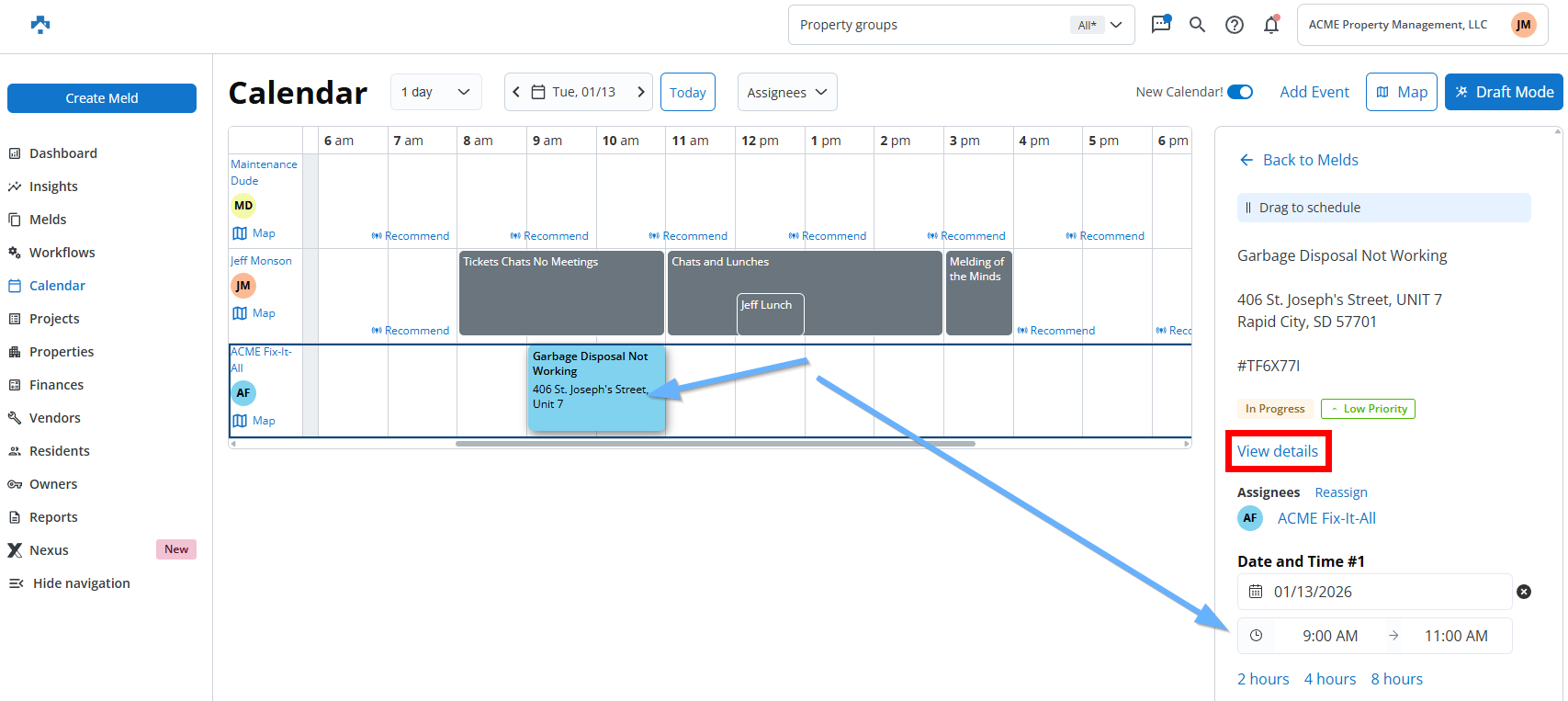Screen dimensions: 1568x701
Task: Open the Assignees filter dropdown
Action: pyautogui.click(x=786, y=92)
